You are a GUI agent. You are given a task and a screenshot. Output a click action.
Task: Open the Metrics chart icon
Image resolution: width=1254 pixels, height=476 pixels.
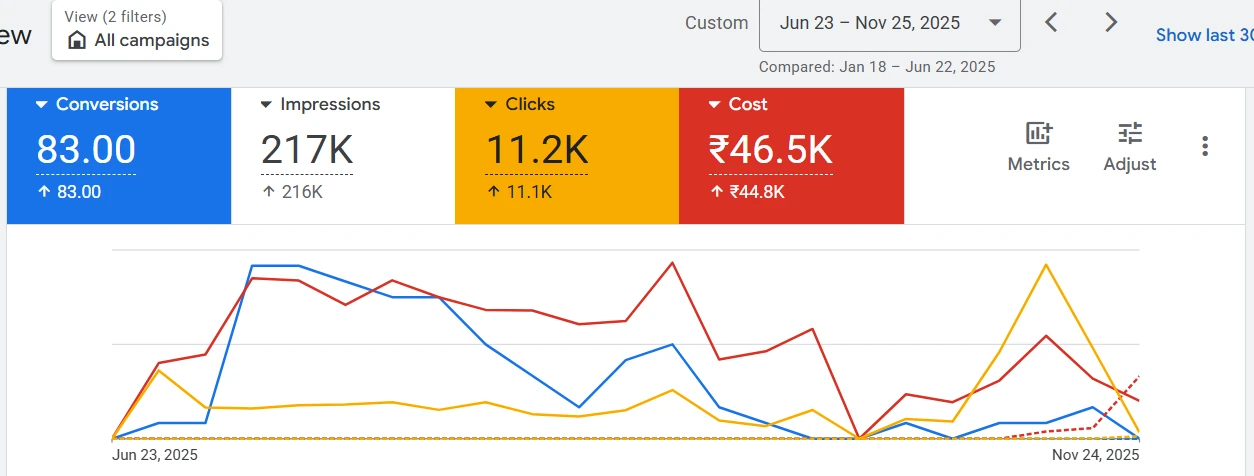[1039, 133]
